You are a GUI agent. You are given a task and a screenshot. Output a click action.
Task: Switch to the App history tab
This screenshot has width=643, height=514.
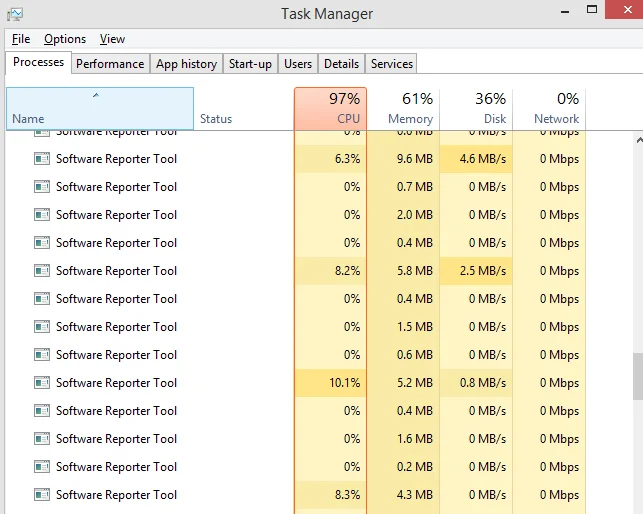pyautogui.click(x=186, y=64)
